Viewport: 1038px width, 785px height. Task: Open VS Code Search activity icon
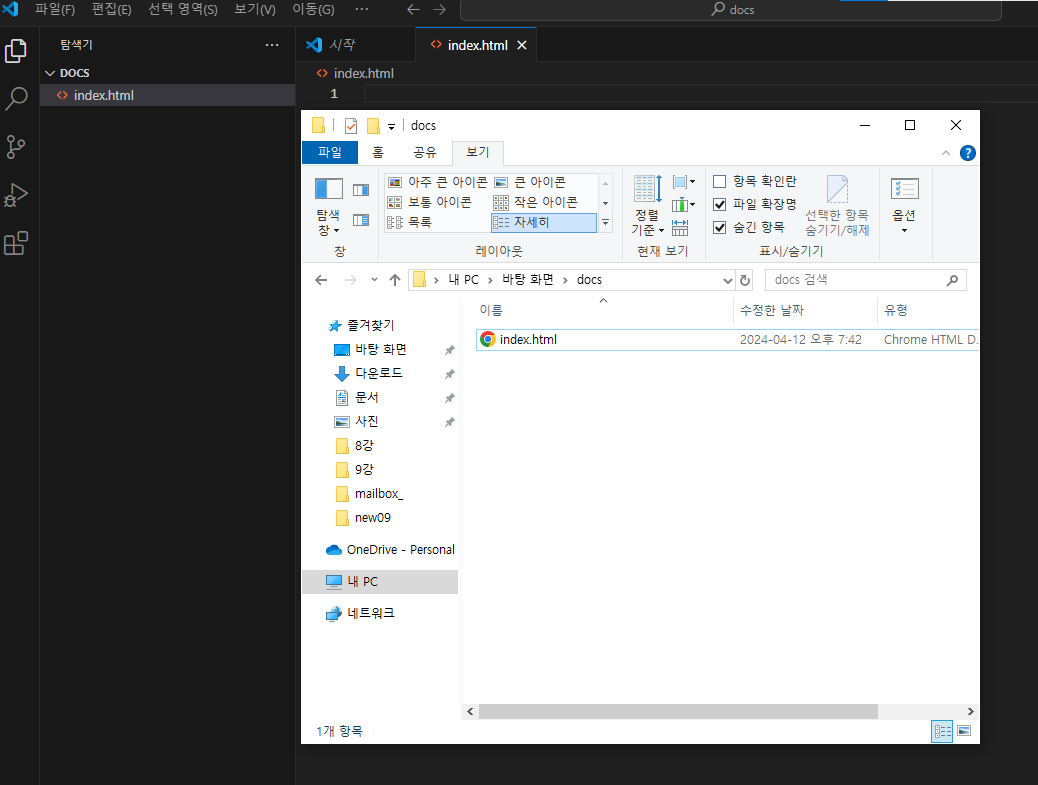[16, 99]
